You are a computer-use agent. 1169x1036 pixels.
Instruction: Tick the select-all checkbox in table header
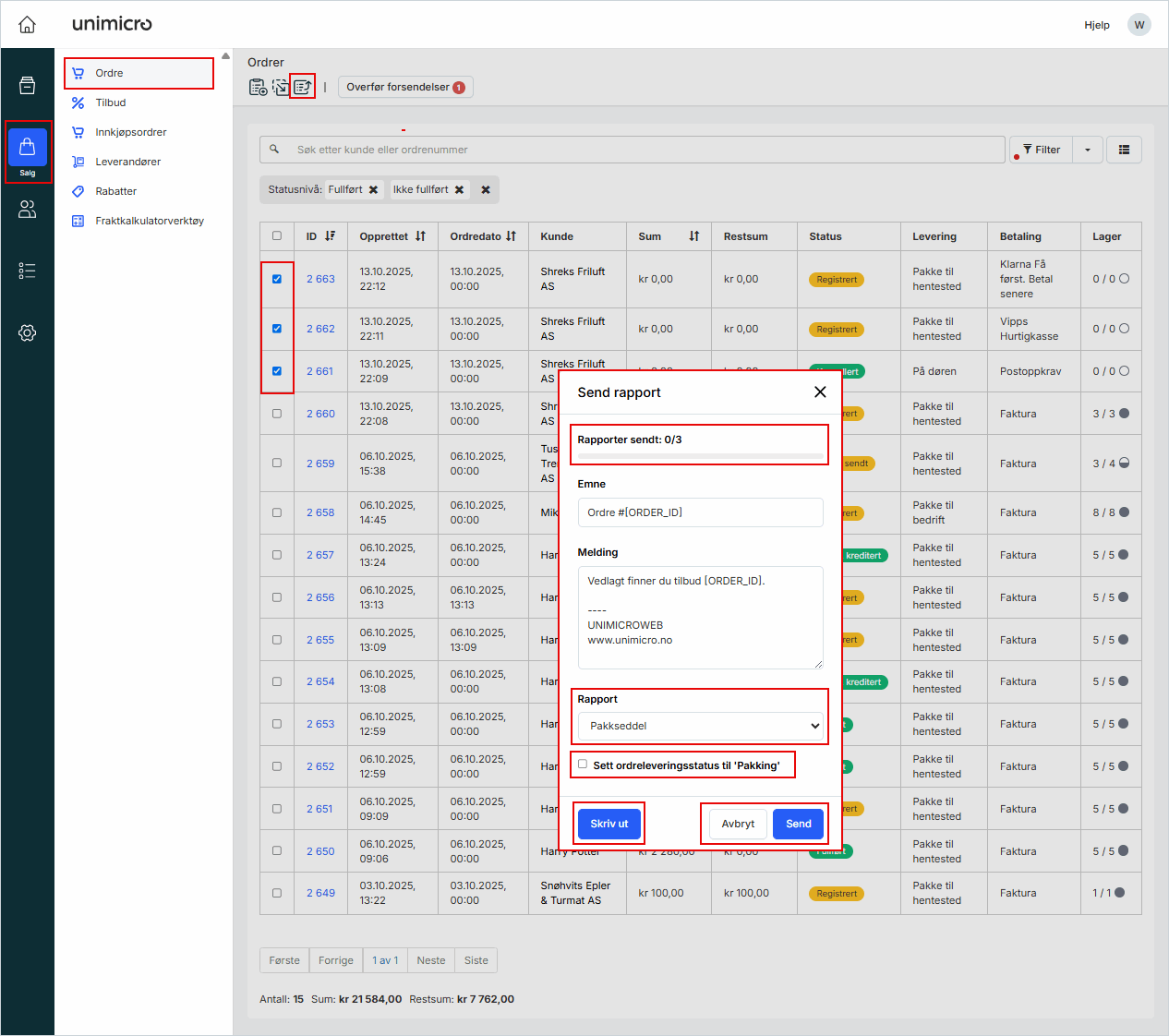[277, 236]
